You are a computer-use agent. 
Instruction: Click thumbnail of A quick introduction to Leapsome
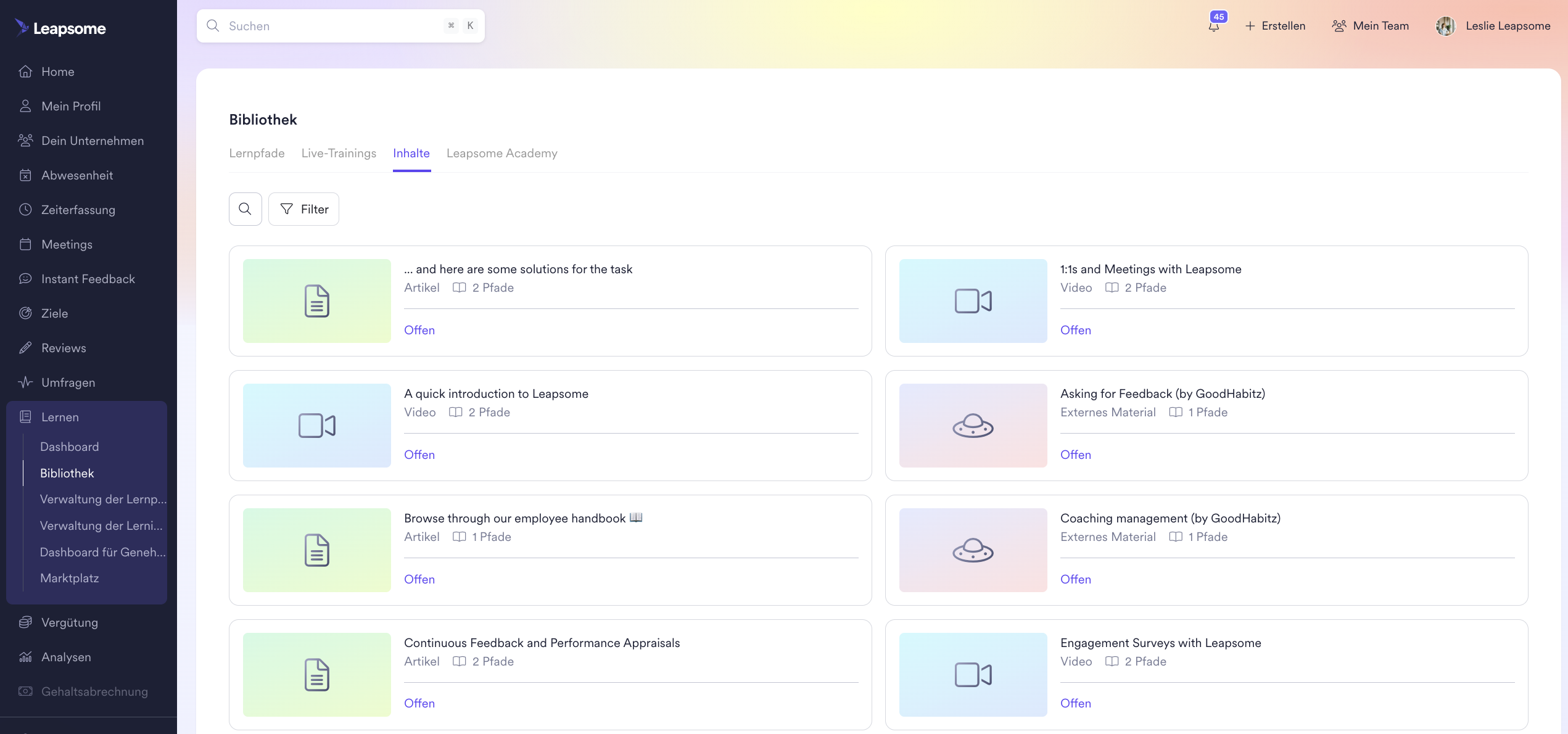click(x=316, y=426)
